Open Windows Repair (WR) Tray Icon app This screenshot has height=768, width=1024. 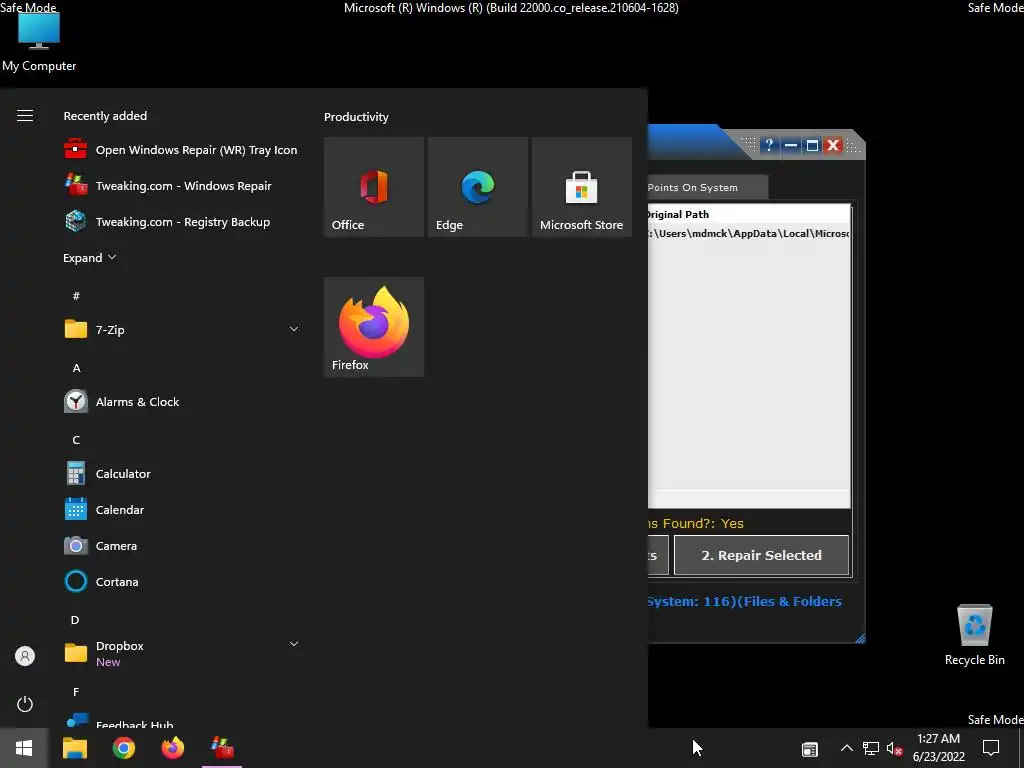(180, 150)
